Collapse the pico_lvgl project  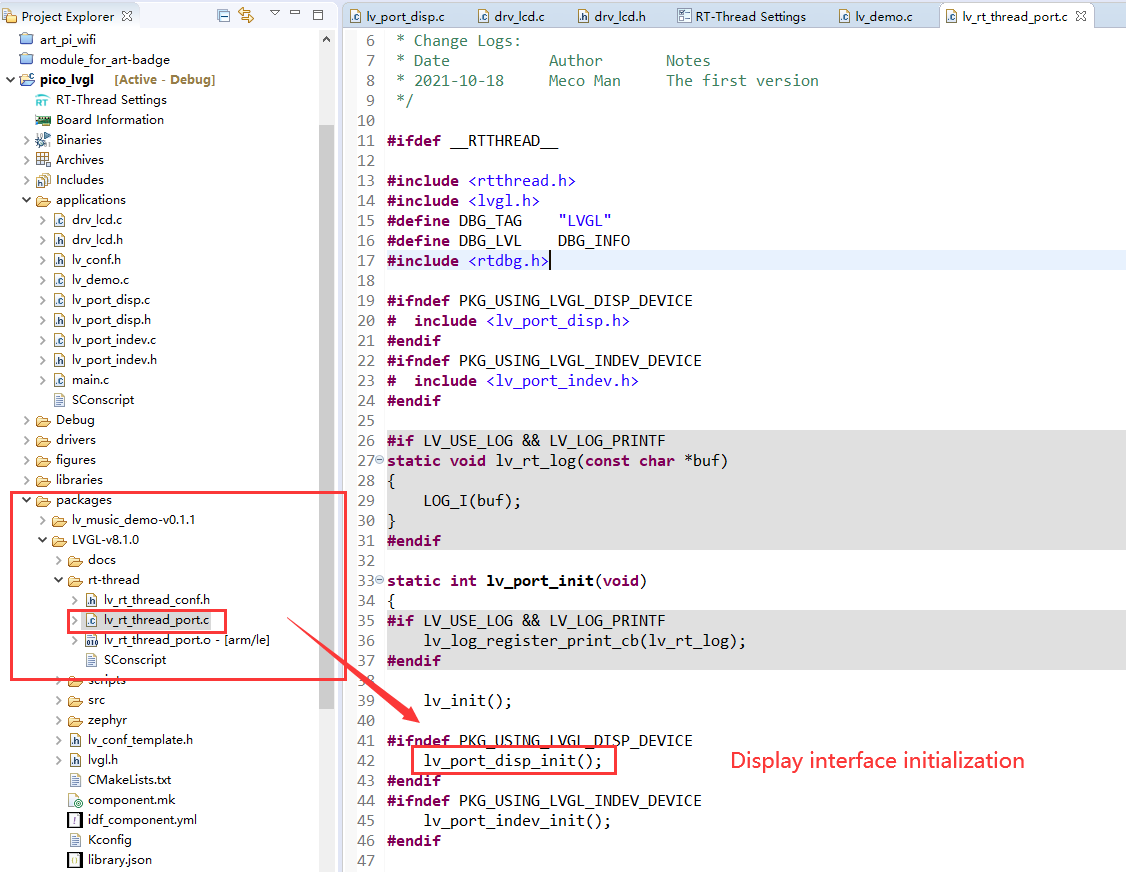click(11, 80)
